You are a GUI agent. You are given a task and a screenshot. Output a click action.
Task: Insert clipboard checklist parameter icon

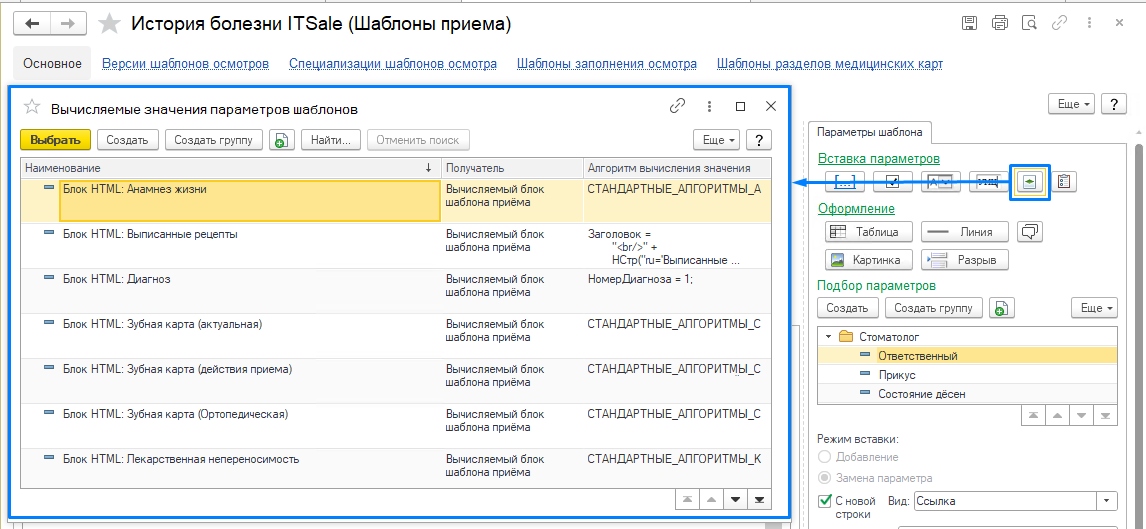pyautogui.click(x=1064, y=183)
